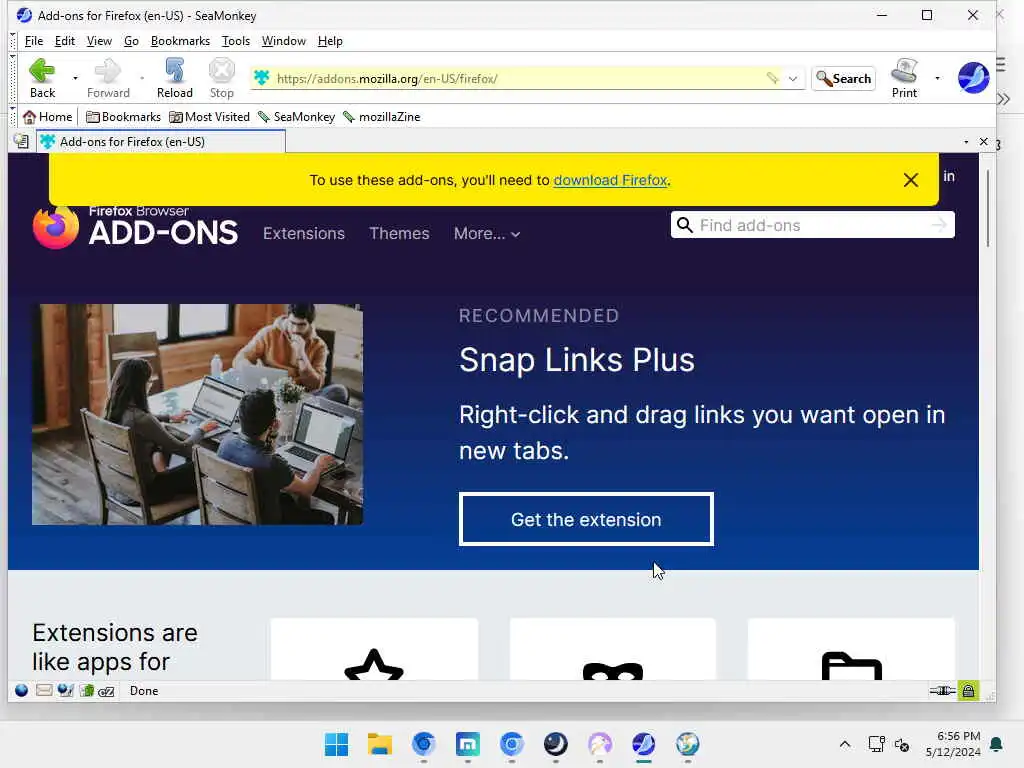The width and height of the screenshot is (1024, 768).
Task: Open the Edit menu
Action: coord(65,40)
